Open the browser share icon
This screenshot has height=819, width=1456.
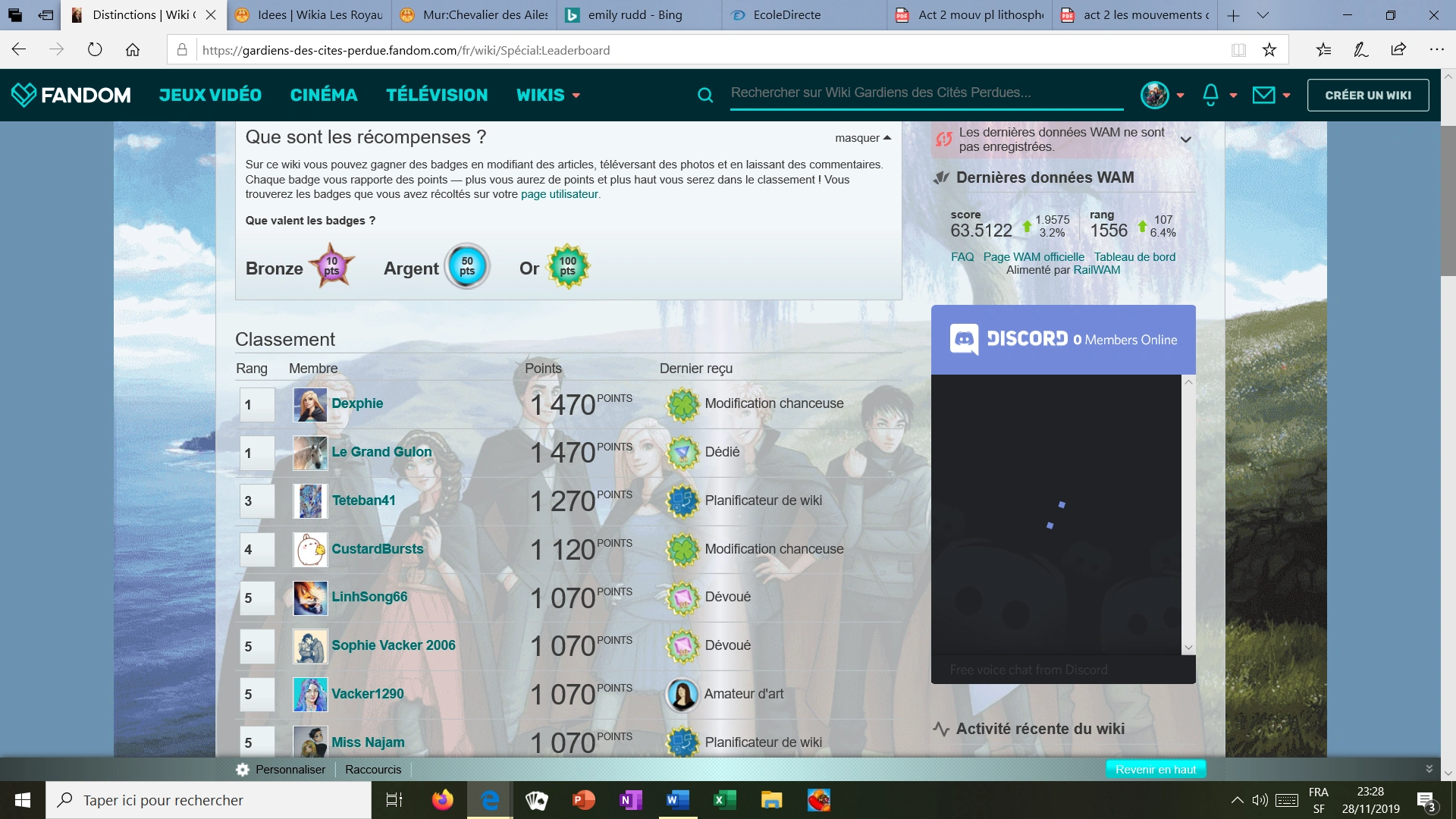pos(1398,50)
